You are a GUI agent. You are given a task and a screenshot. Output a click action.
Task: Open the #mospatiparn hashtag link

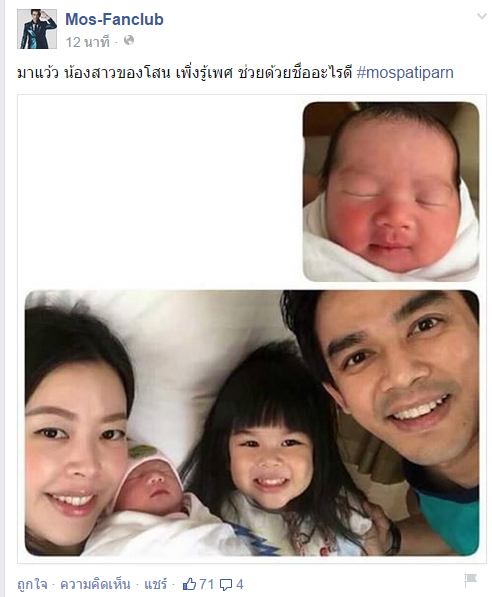coord(405,72)
